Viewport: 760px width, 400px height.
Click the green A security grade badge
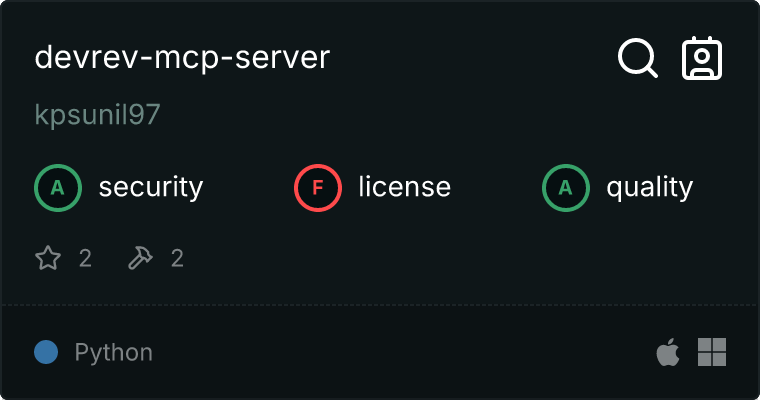(57, 187)
